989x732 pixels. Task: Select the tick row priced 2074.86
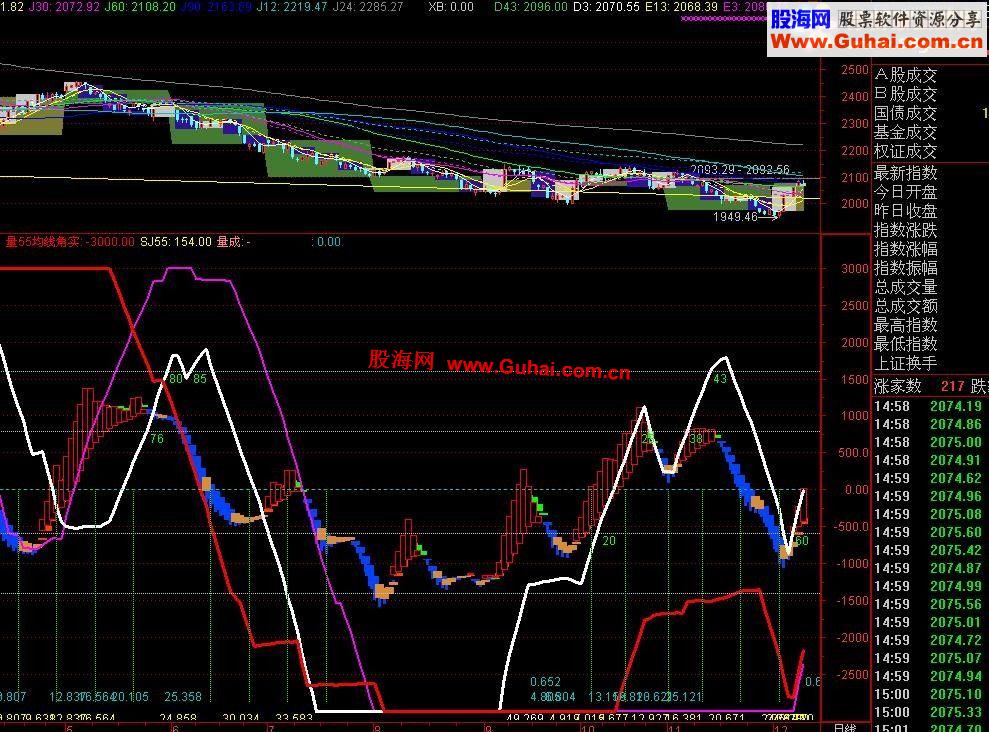tap(930, 424)
